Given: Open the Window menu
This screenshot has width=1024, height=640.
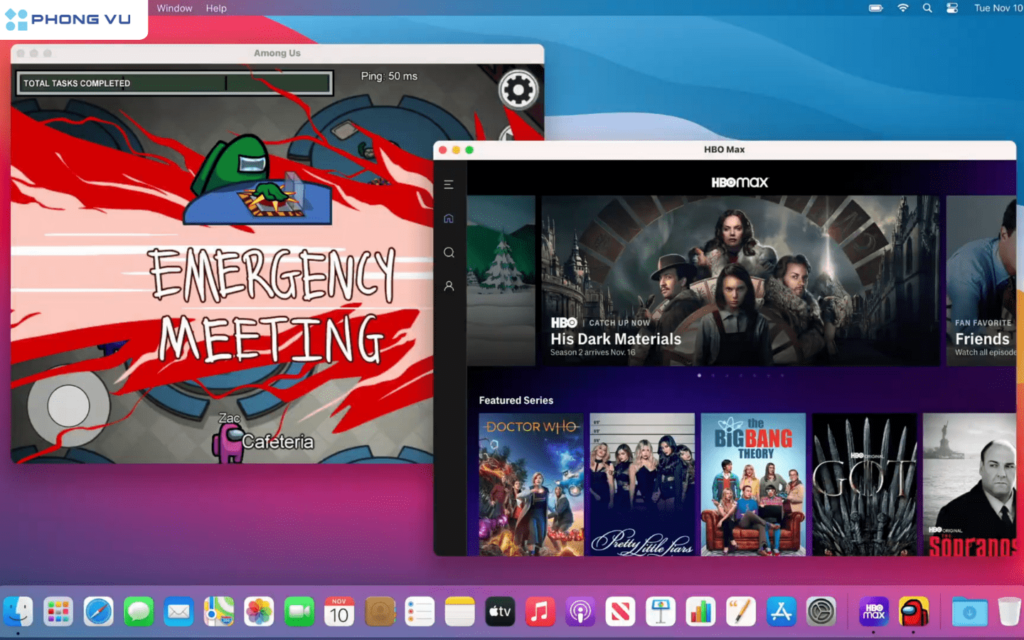Looking at the screenshot, I should point(174,8).
